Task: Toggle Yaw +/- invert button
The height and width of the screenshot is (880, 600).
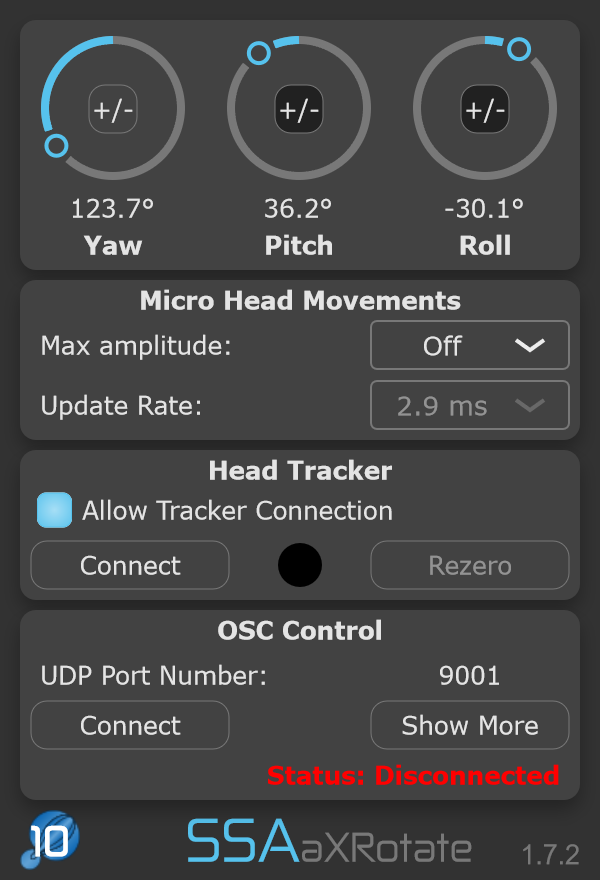Action: click(113, 109)
